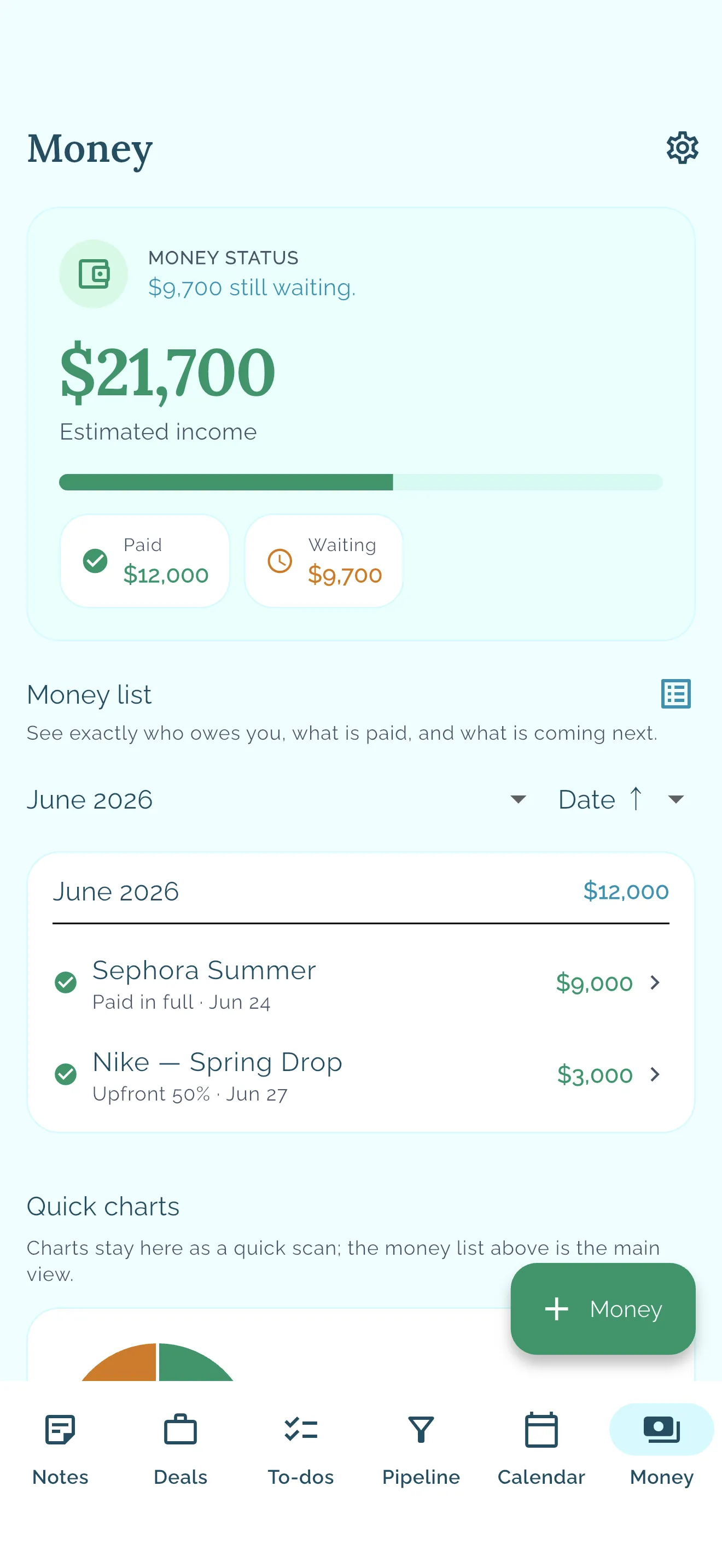Open the Date sort dropdown arrow

tap(676, 799)
